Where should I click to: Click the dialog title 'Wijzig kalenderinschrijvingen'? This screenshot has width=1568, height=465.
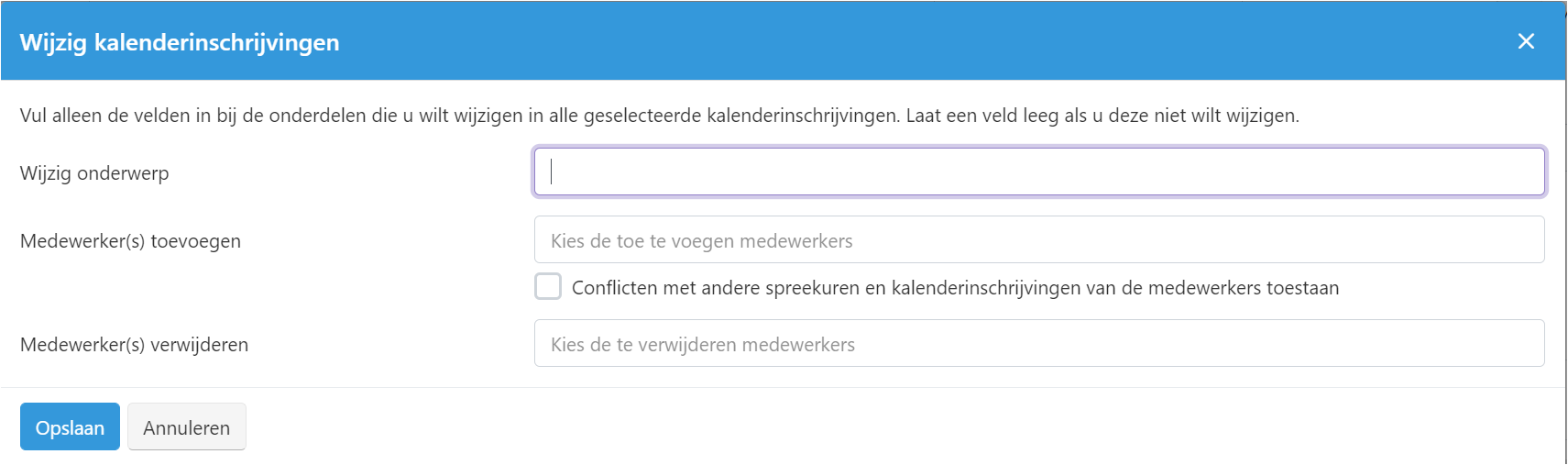(180, 42)
